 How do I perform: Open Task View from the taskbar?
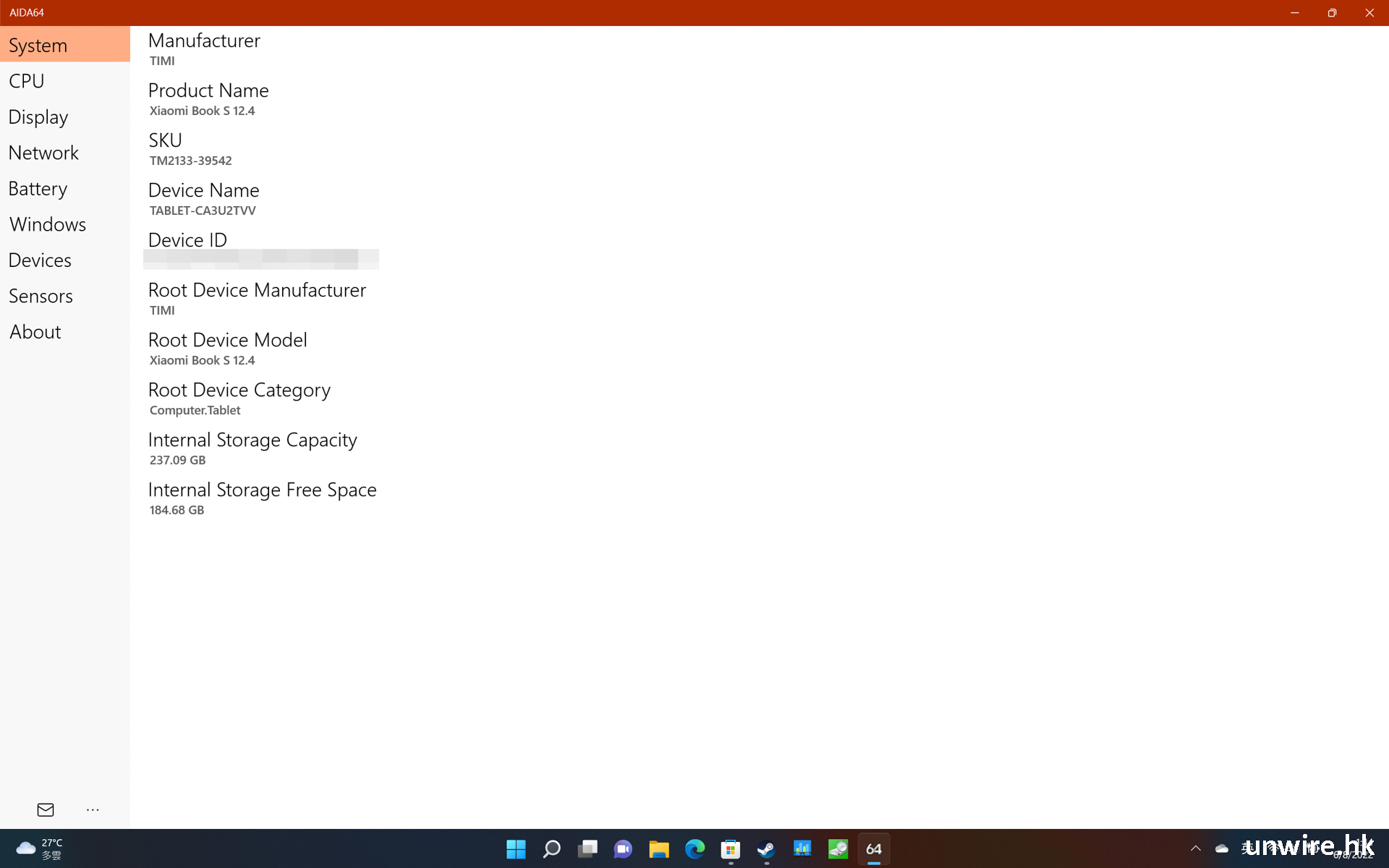tap(587, 848)
